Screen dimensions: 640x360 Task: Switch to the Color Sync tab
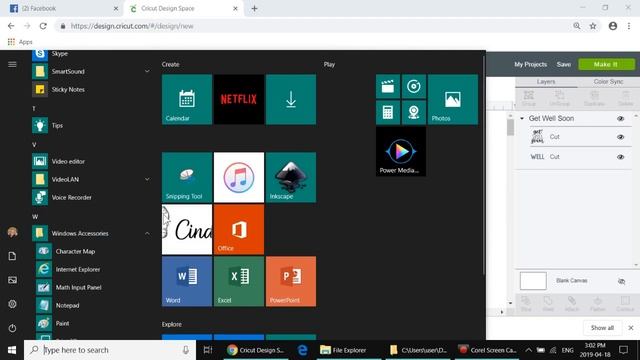point(608,82)
